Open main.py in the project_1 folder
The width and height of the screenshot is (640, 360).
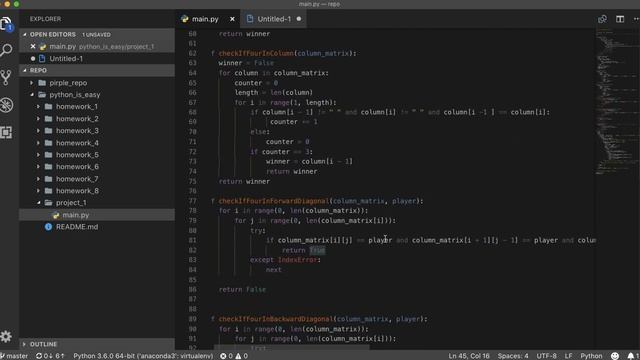[x=97, y=215]
